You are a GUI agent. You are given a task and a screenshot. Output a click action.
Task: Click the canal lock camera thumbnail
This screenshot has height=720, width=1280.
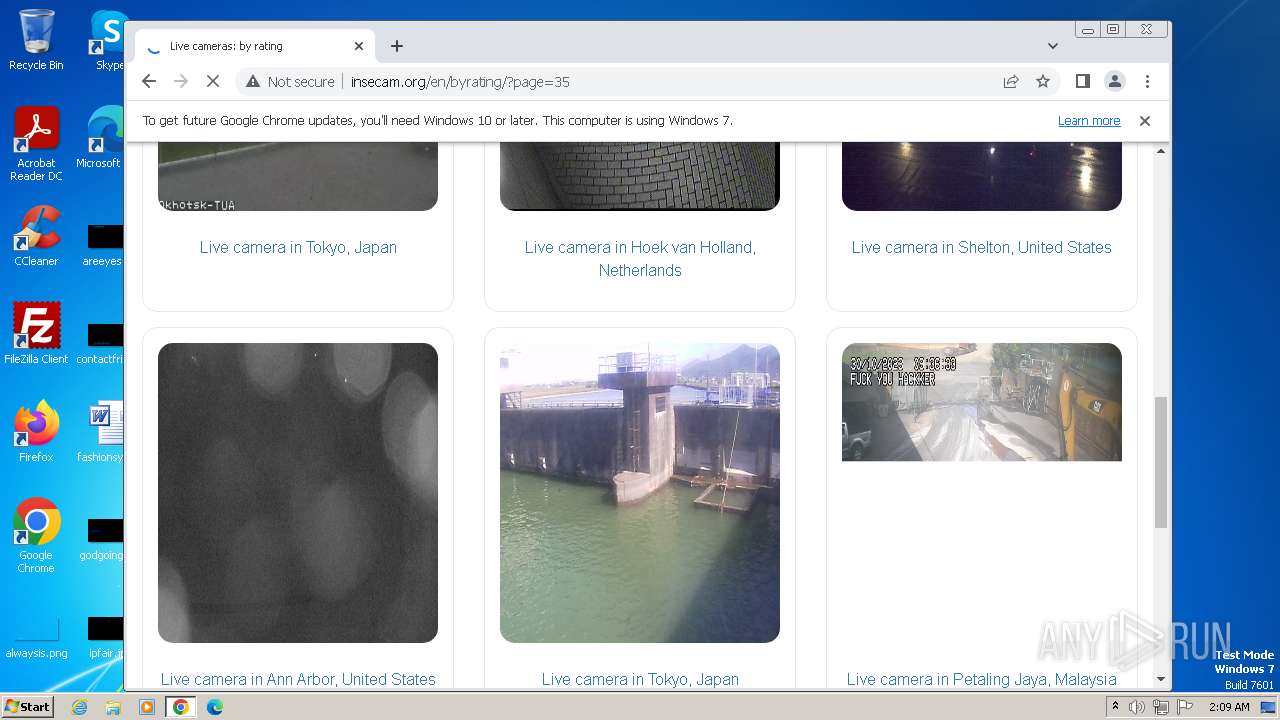pyautogui.click(x=640, y=493)
